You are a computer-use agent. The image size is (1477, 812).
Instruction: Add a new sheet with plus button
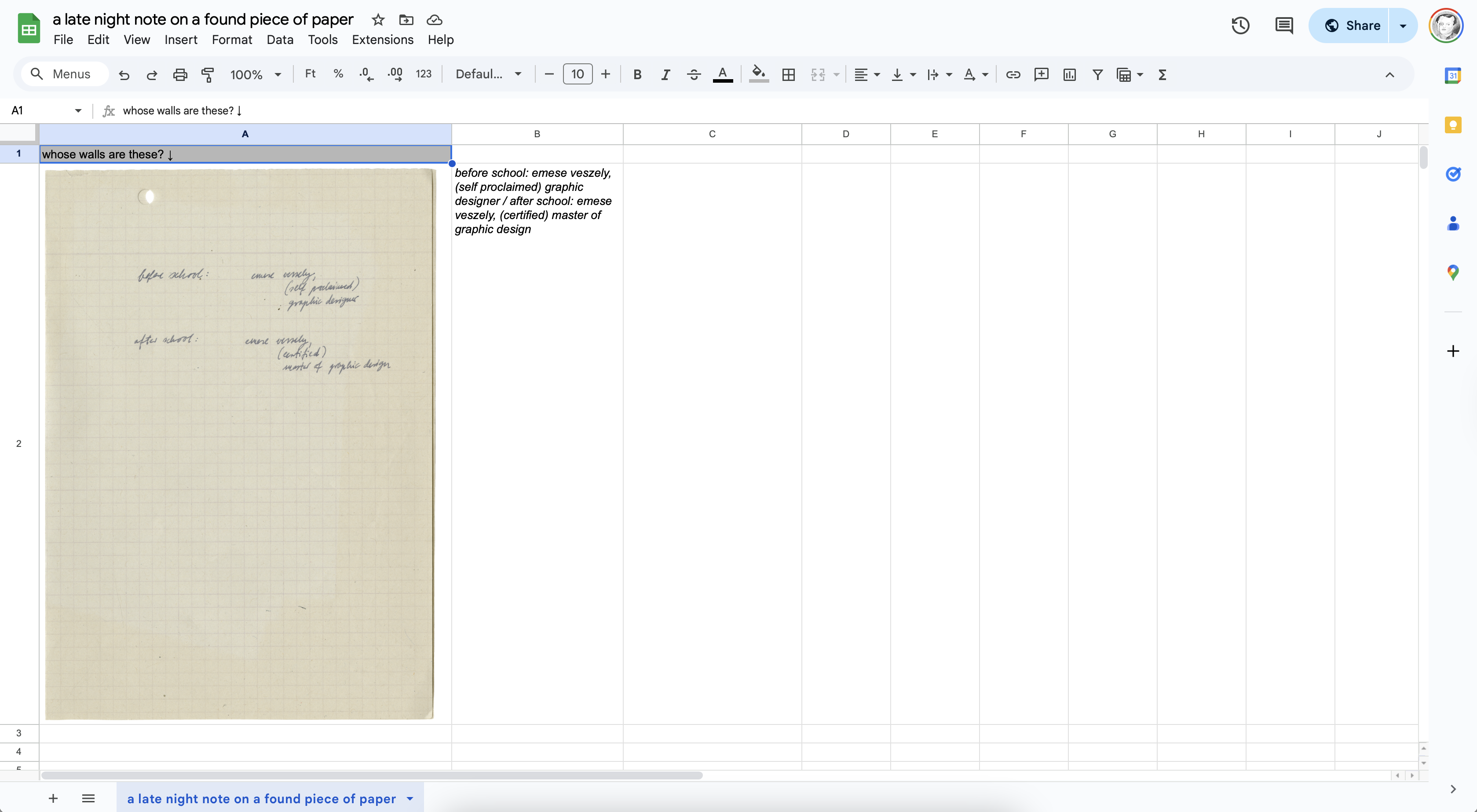coord(53,799)
